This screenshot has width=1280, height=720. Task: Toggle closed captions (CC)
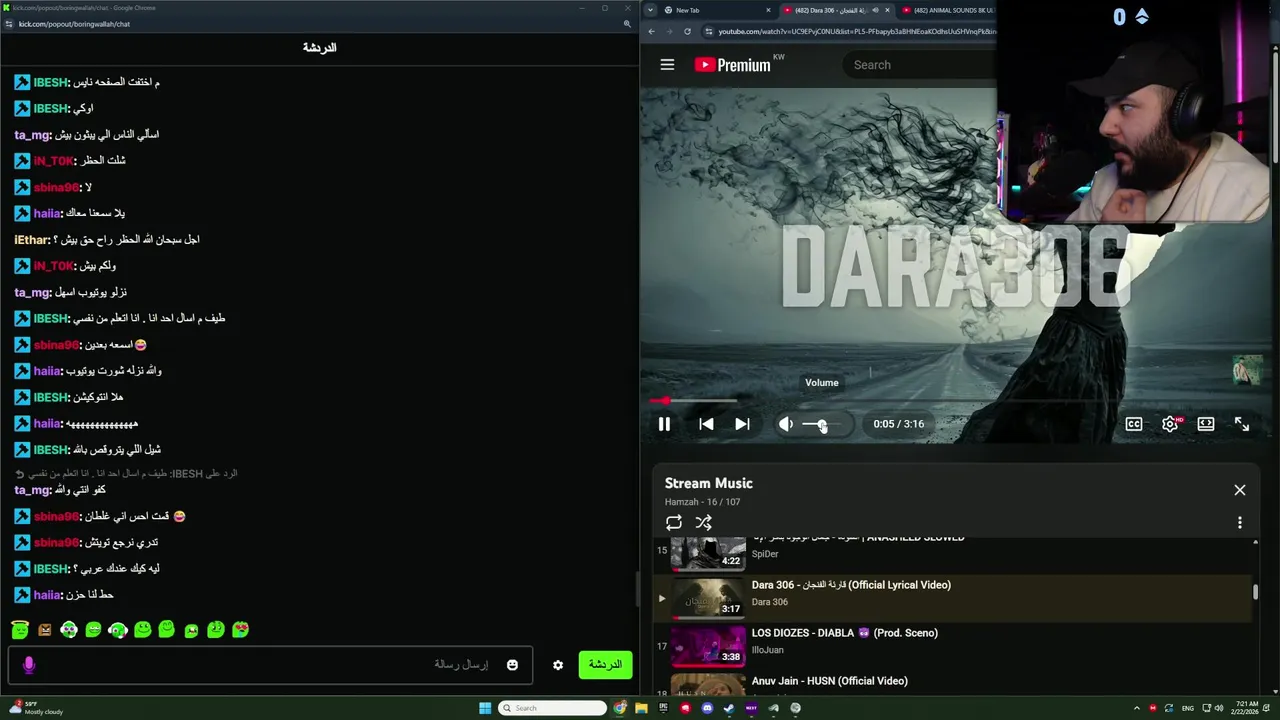(1134, 424)
